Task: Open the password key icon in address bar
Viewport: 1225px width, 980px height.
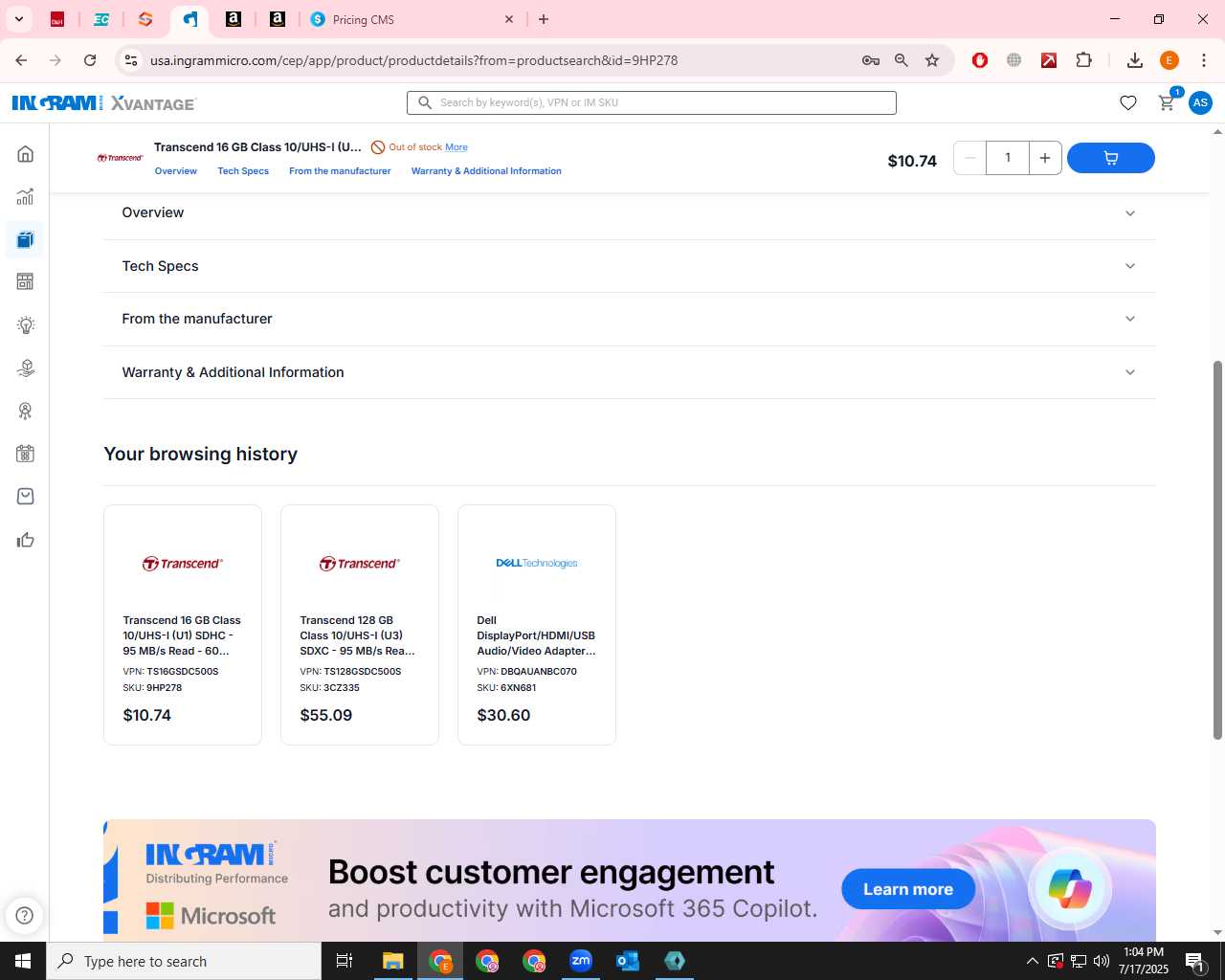Action: (x=871, y=60)
